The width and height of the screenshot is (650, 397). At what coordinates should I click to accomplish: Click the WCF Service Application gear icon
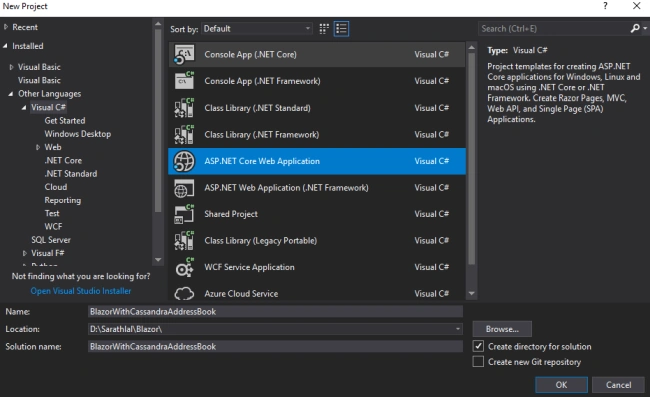point(184,267)
